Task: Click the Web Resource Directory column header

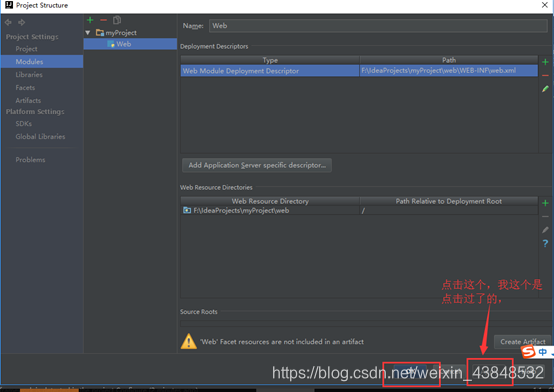Action: click(270, 201)
